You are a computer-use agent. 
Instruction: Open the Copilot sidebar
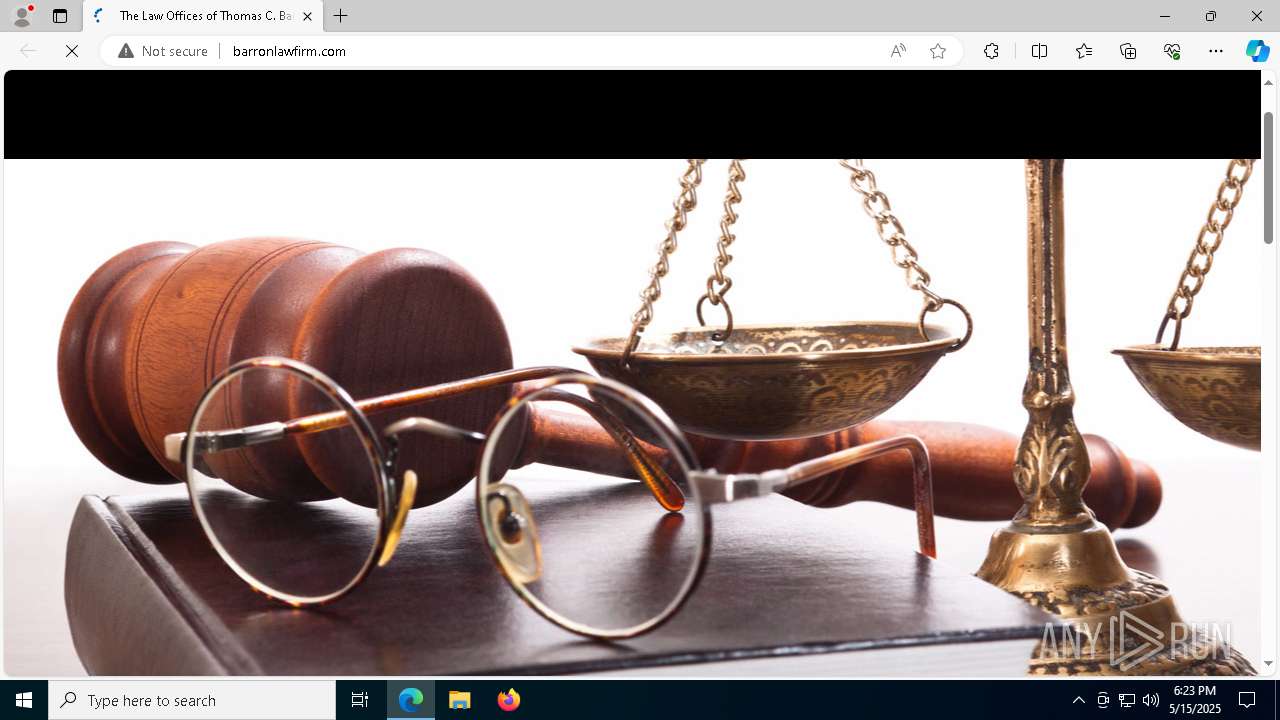click(x=1257, y=51)
